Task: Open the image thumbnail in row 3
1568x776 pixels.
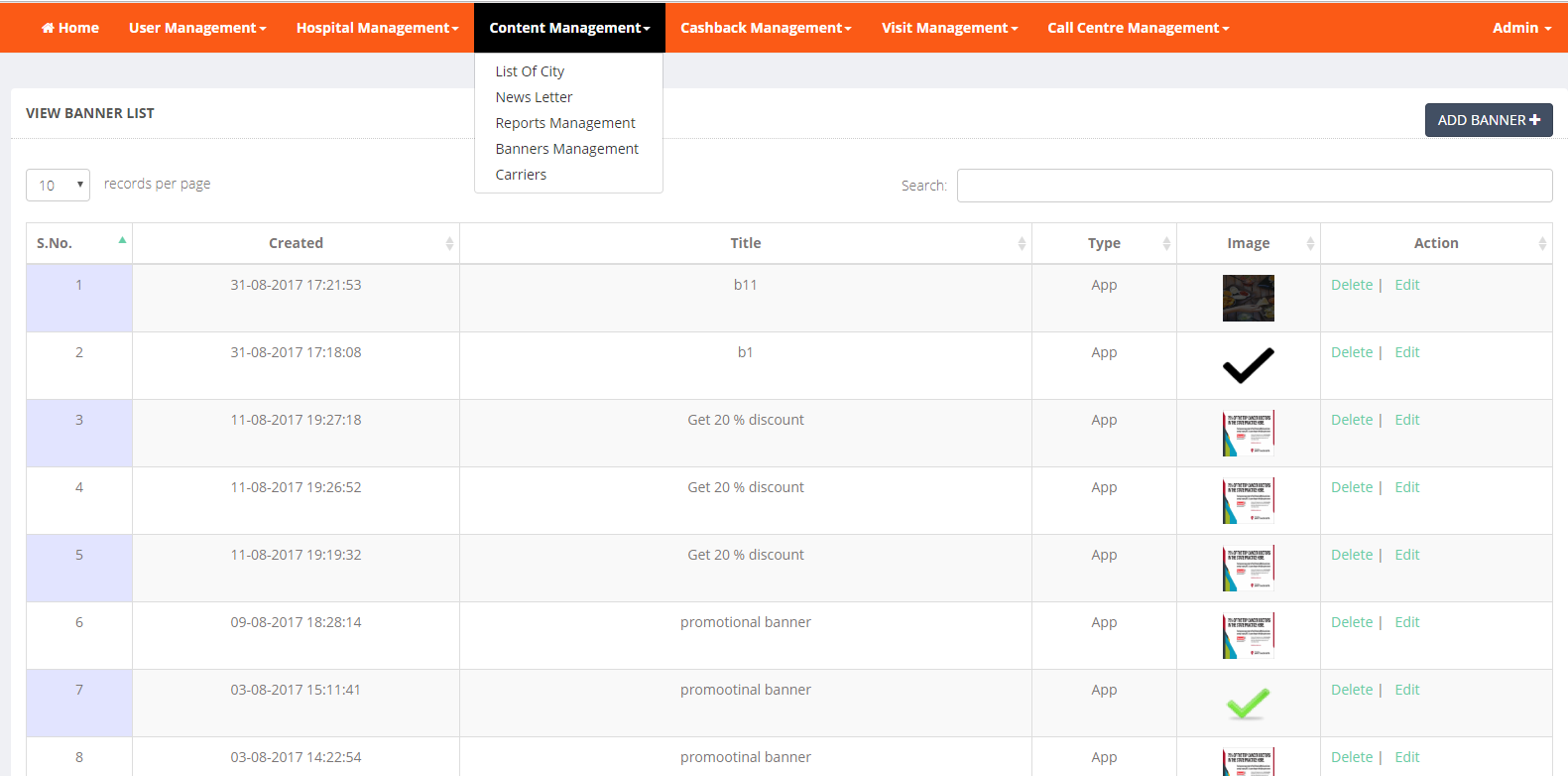Action: (1249, 433)
